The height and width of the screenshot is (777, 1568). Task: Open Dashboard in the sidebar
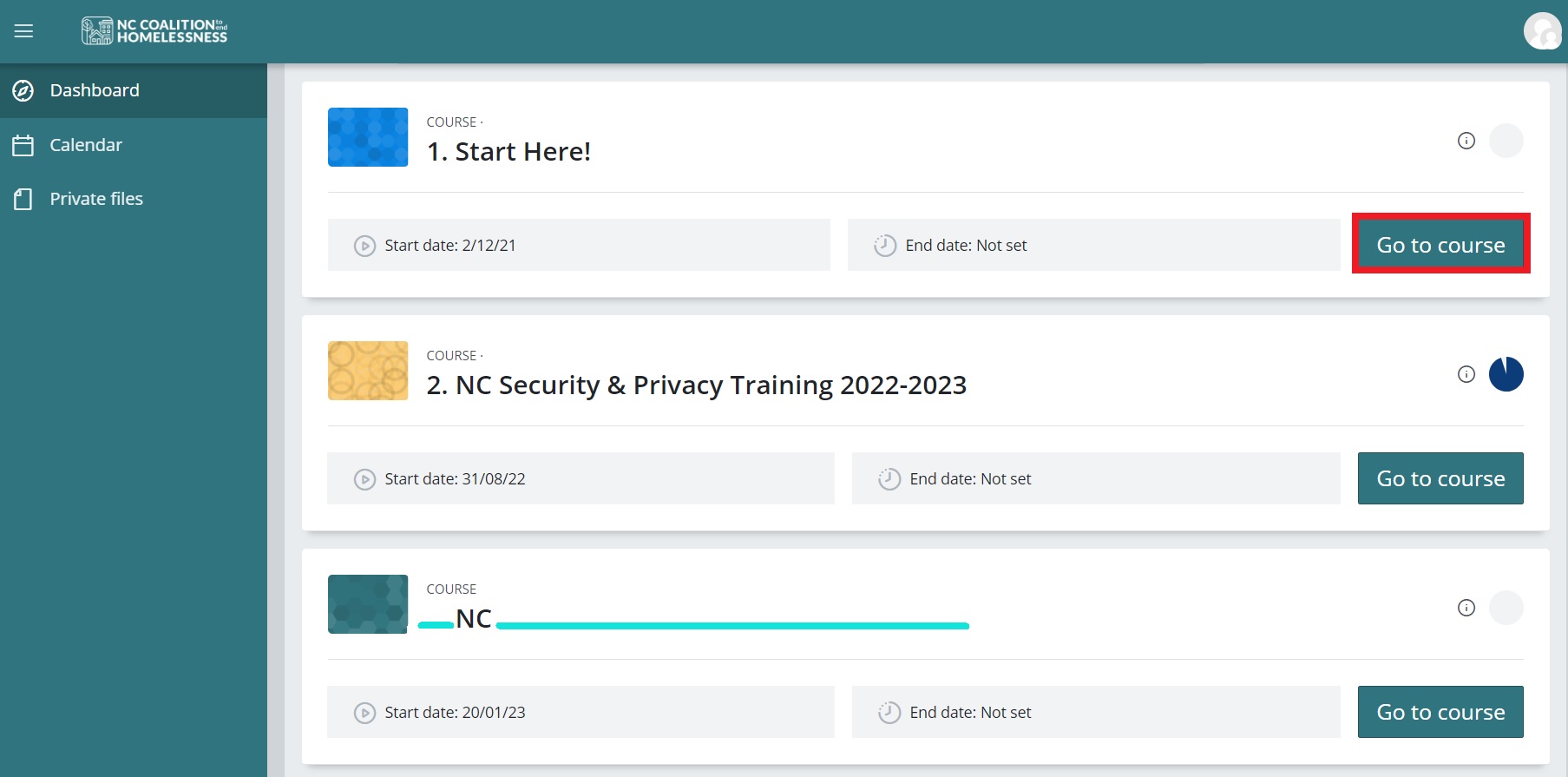tap(95, 90)
